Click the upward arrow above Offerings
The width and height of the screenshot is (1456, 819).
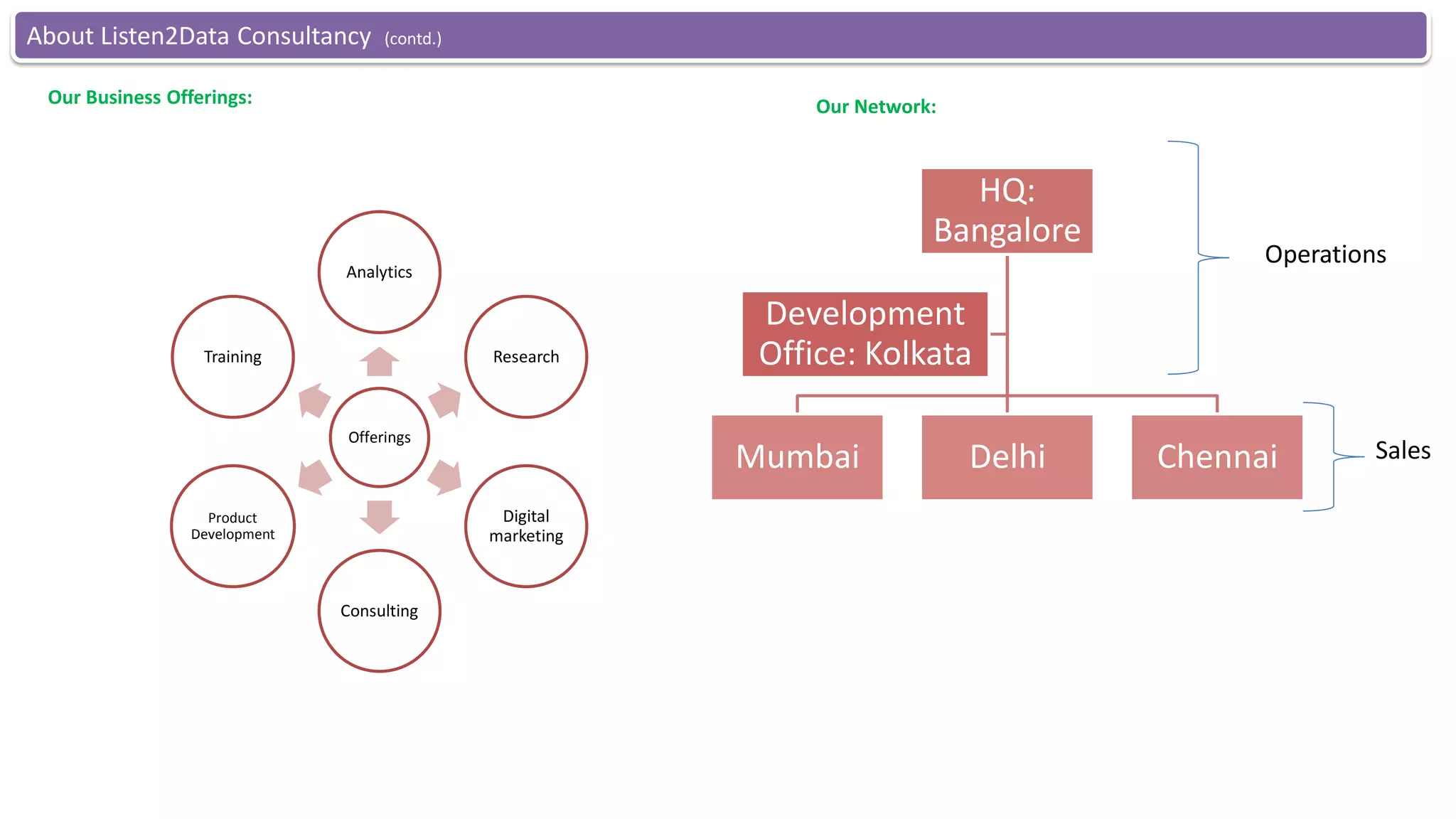(x=379, y=362)
